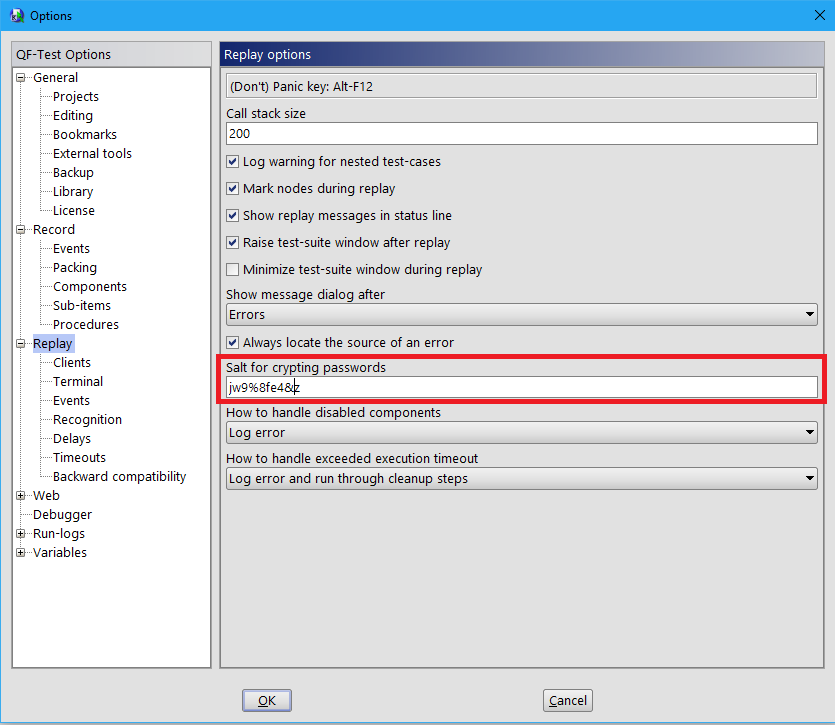Screen dimensions: 835x725
Task: Select the Record tree item
Action: pos(54,230)
